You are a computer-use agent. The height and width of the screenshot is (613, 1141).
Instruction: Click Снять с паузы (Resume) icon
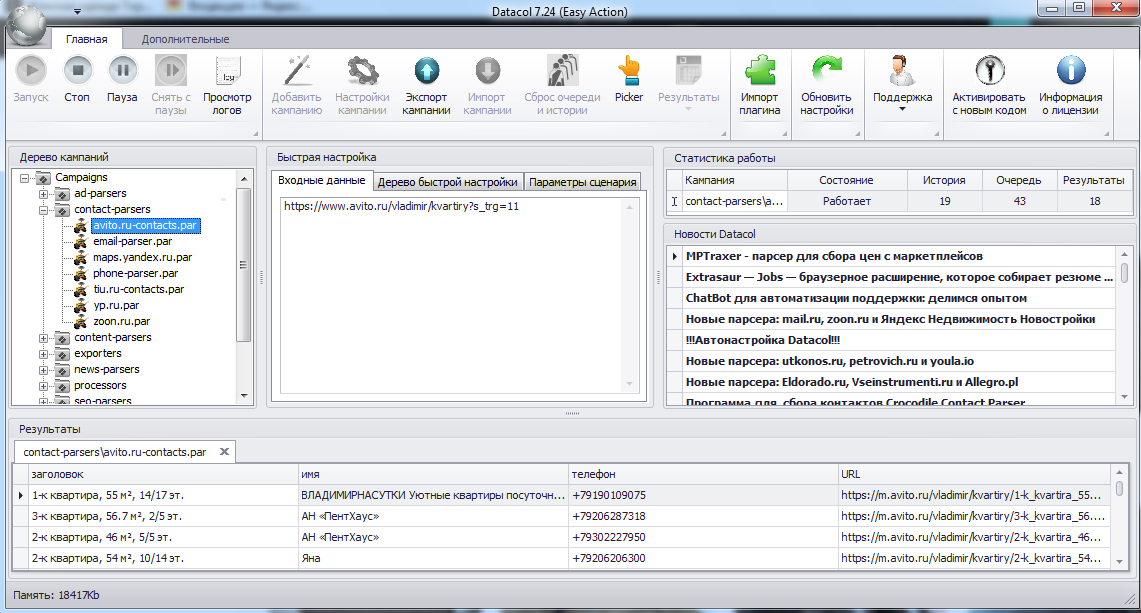pos(171,71)
